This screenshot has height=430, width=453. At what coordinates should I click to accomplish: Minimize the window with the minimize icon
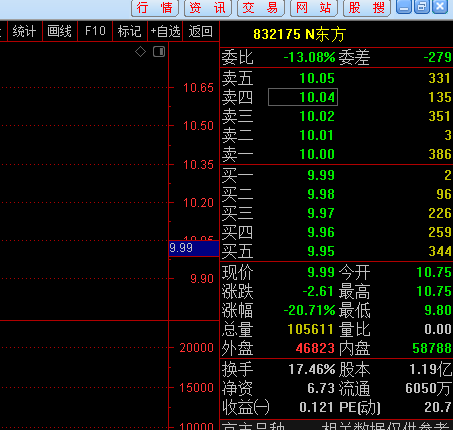pyautogui.click(x=404, y=7)
